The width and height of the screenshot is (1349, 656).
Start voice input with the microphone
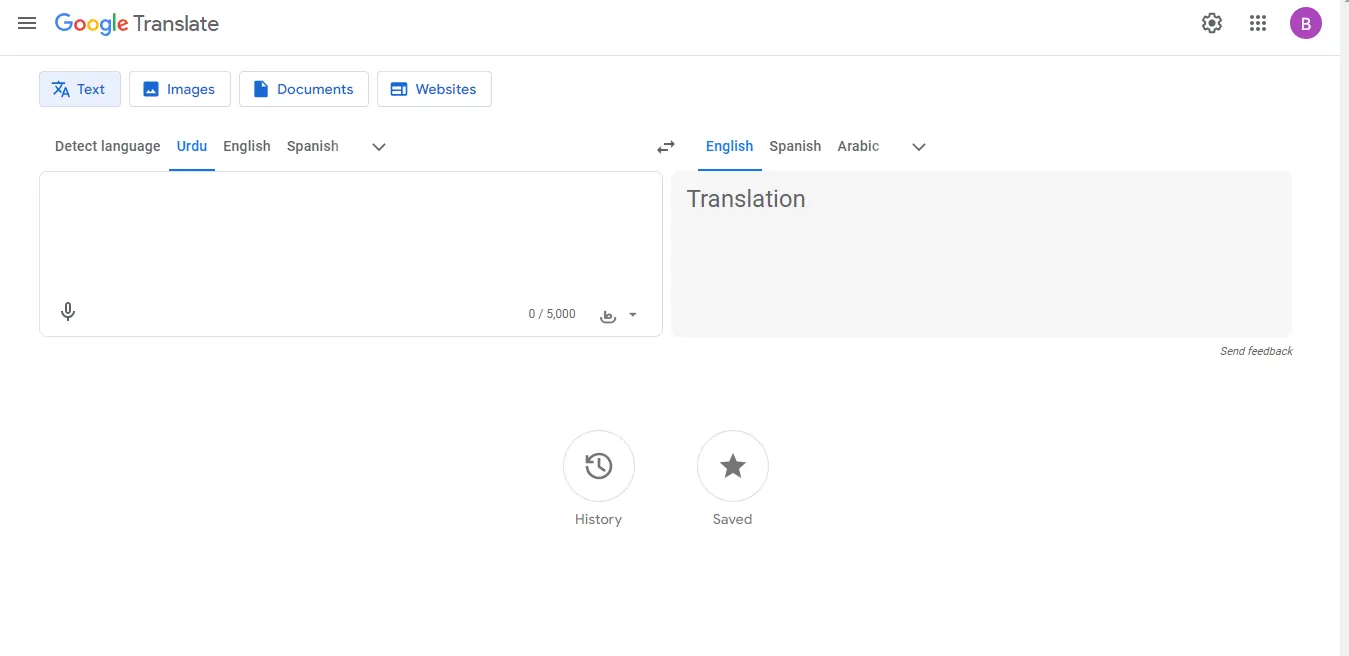click(x=68, y=312)
